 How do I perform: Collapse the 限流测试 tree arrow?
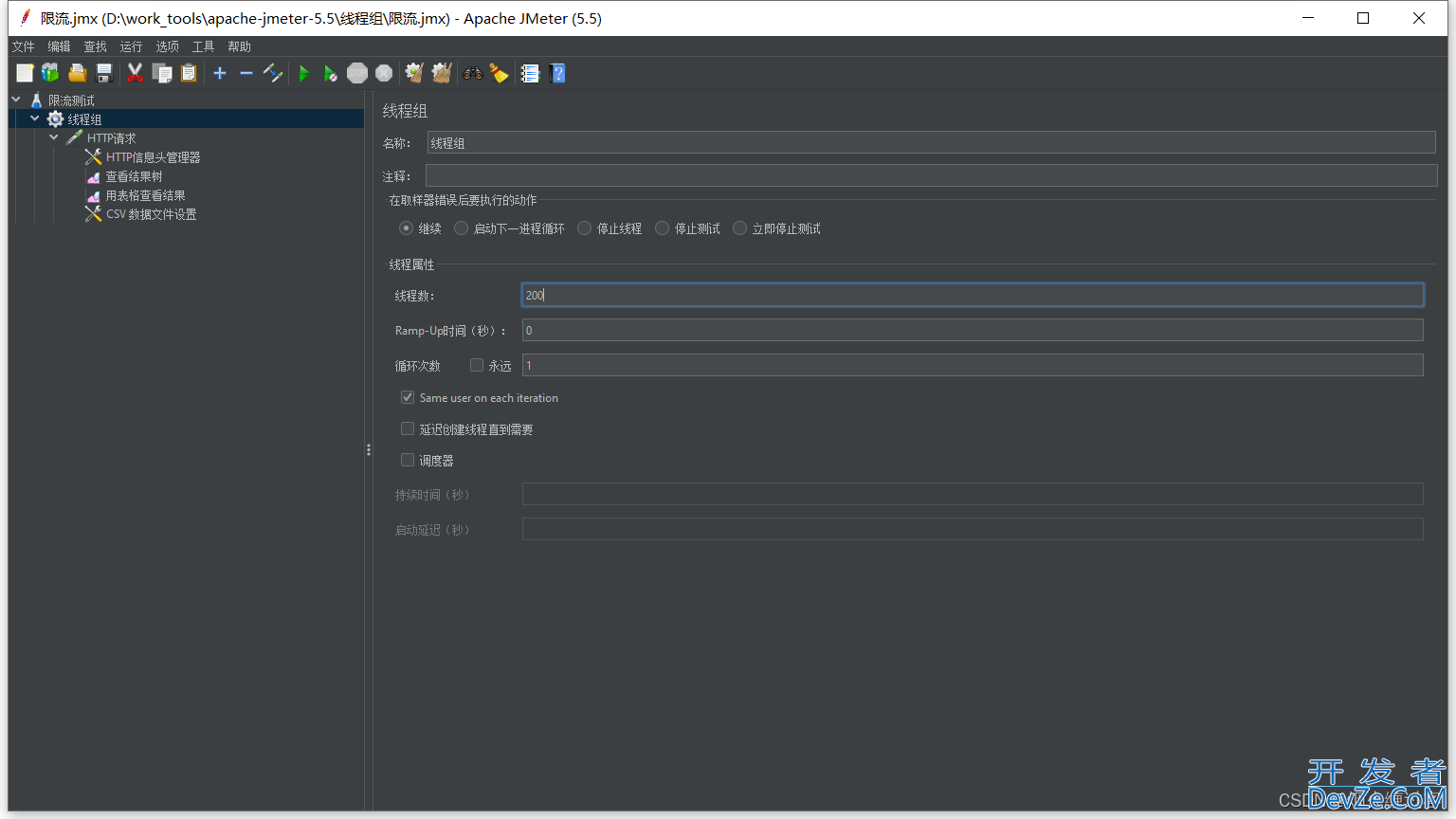(x=16, y=100)
